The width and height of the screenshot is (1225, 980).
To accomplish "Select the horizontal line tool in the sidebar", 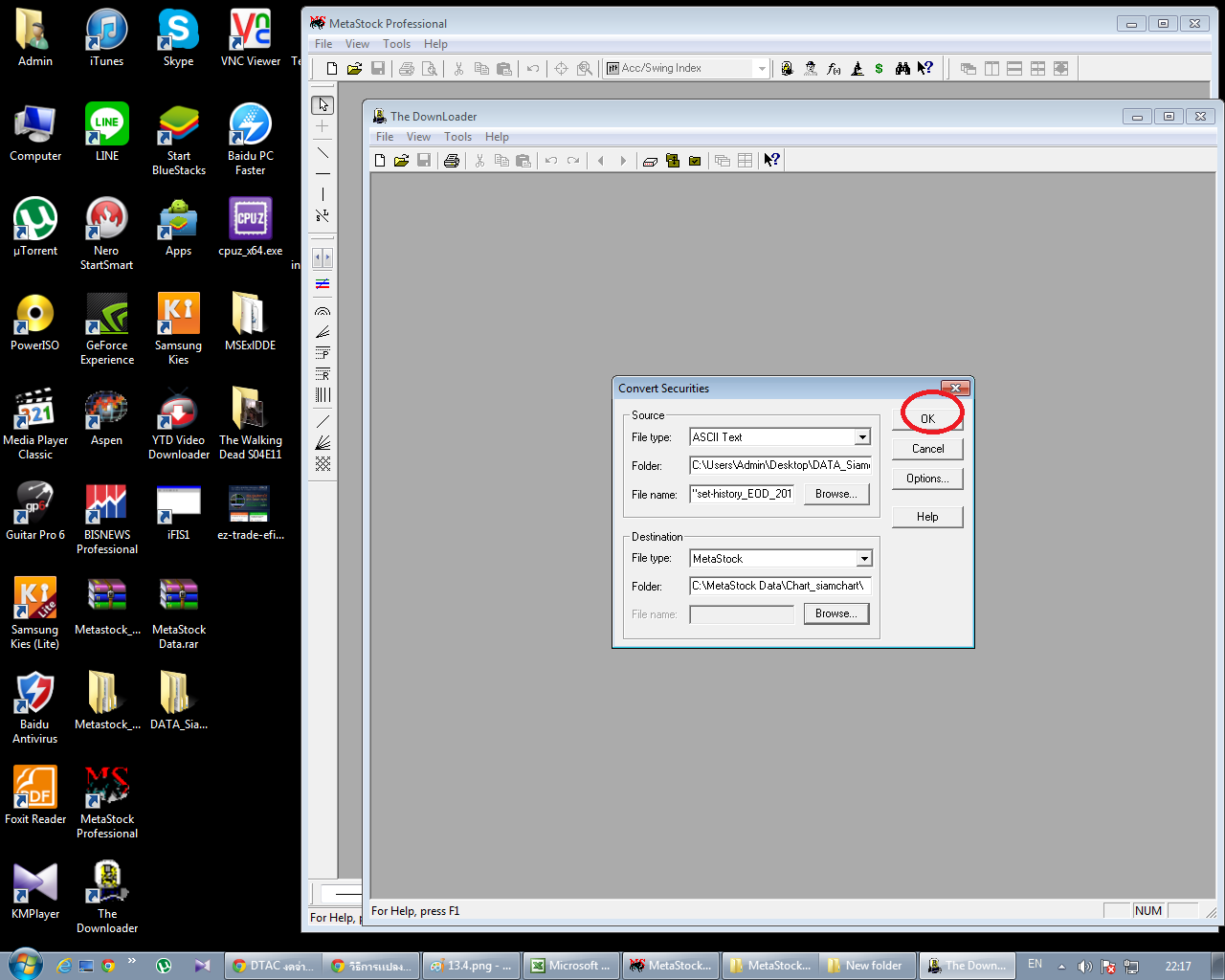I will 323,173.
